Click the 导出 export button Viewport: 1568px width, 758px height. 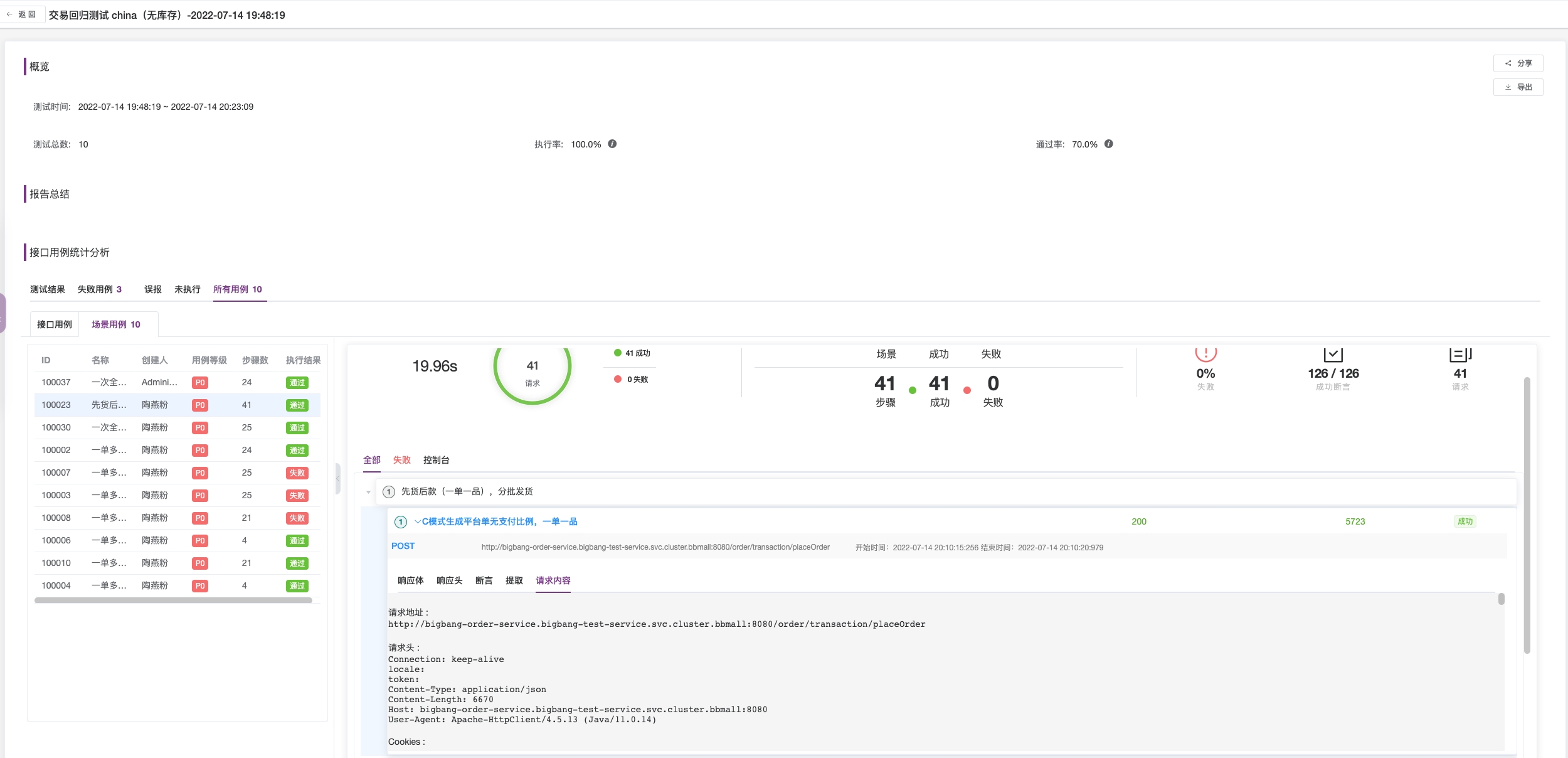click(1518, 87)
